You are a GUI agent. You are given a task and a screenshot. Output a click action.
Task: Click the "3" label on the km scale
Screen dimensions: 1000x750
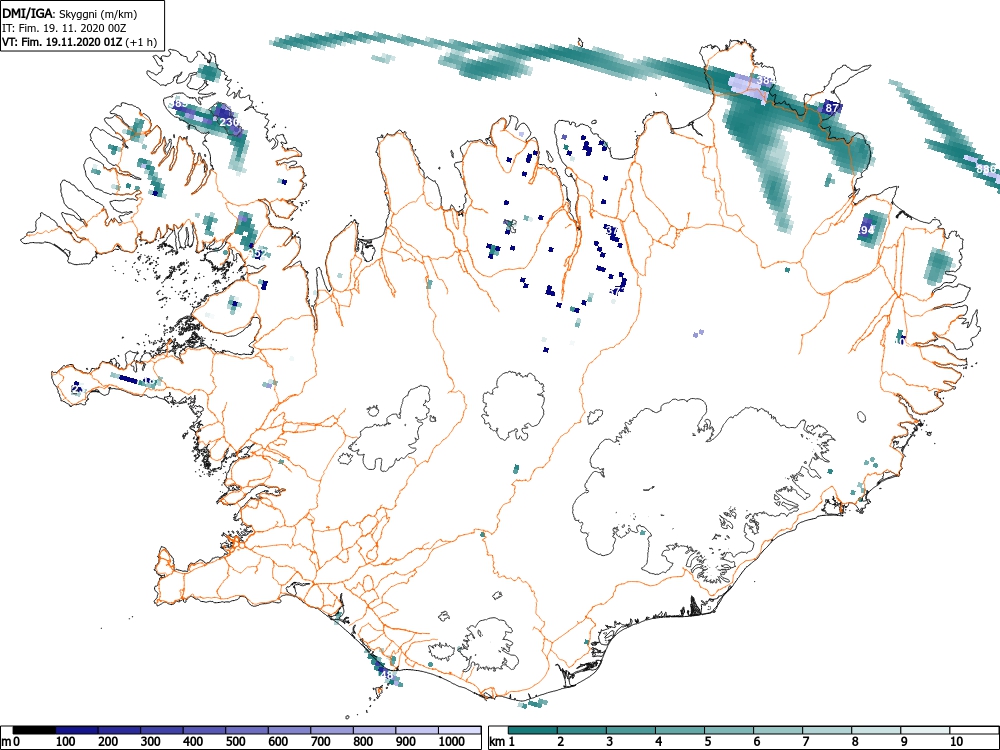coord(610,742)
